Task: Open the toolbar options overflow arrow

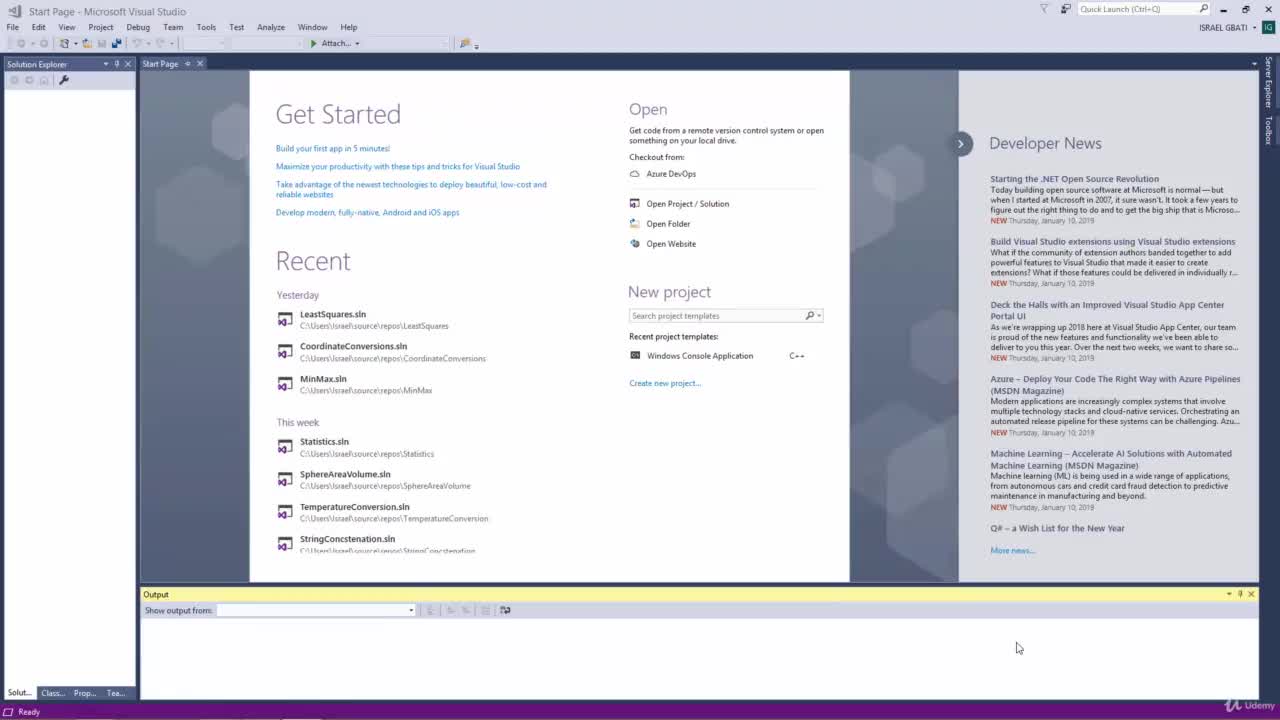Action: [477, 45]
